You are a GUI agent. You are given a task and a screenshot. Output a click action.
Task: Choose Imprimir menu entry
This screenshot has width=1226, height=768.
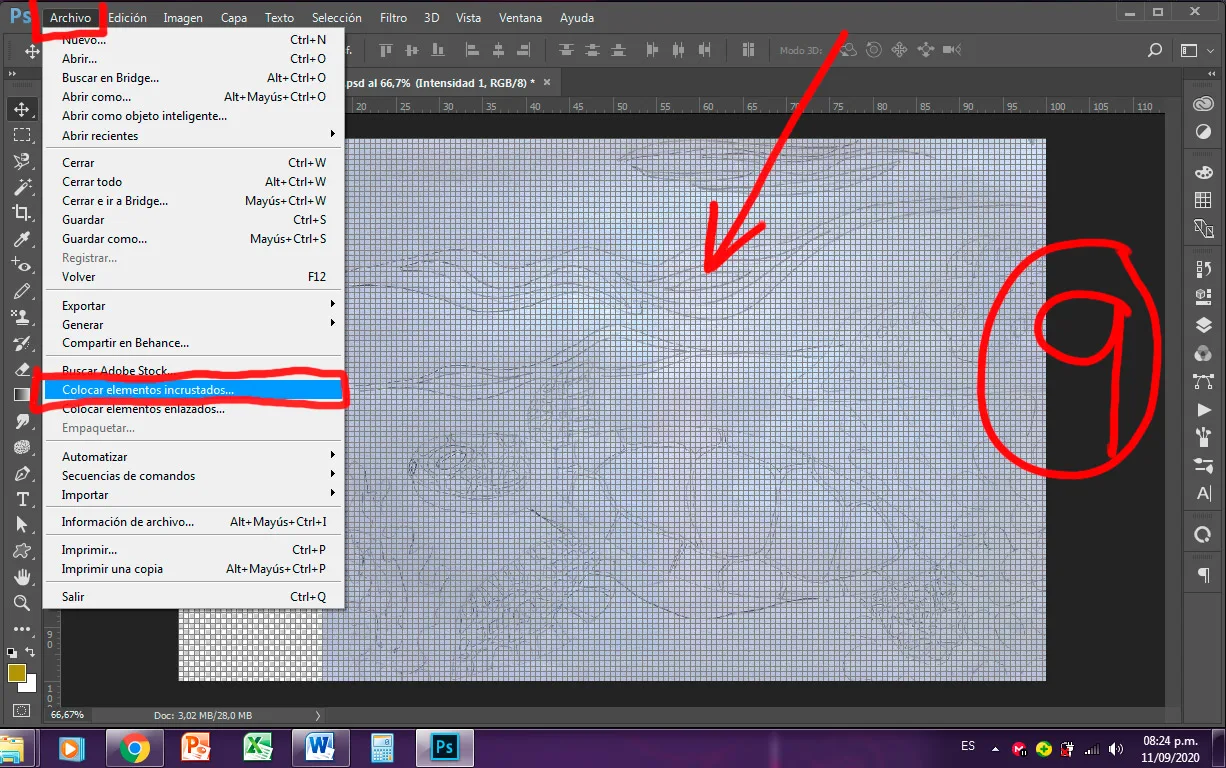(x=194, y=550)
